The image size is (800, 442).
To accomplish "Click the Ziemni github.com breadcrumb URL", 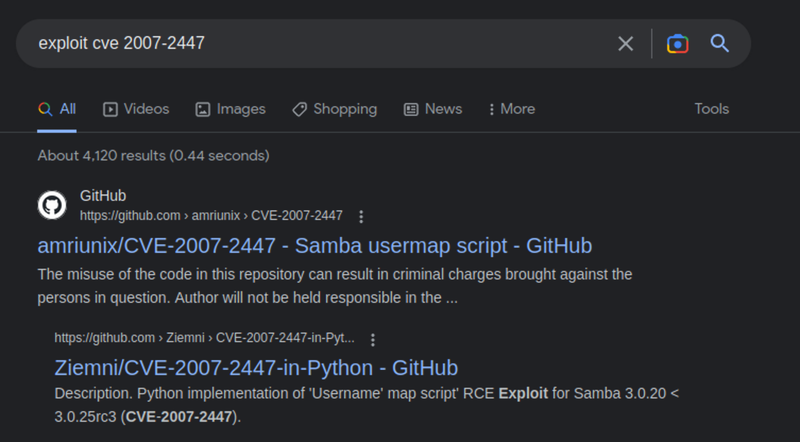I will [x=204, y=339].
